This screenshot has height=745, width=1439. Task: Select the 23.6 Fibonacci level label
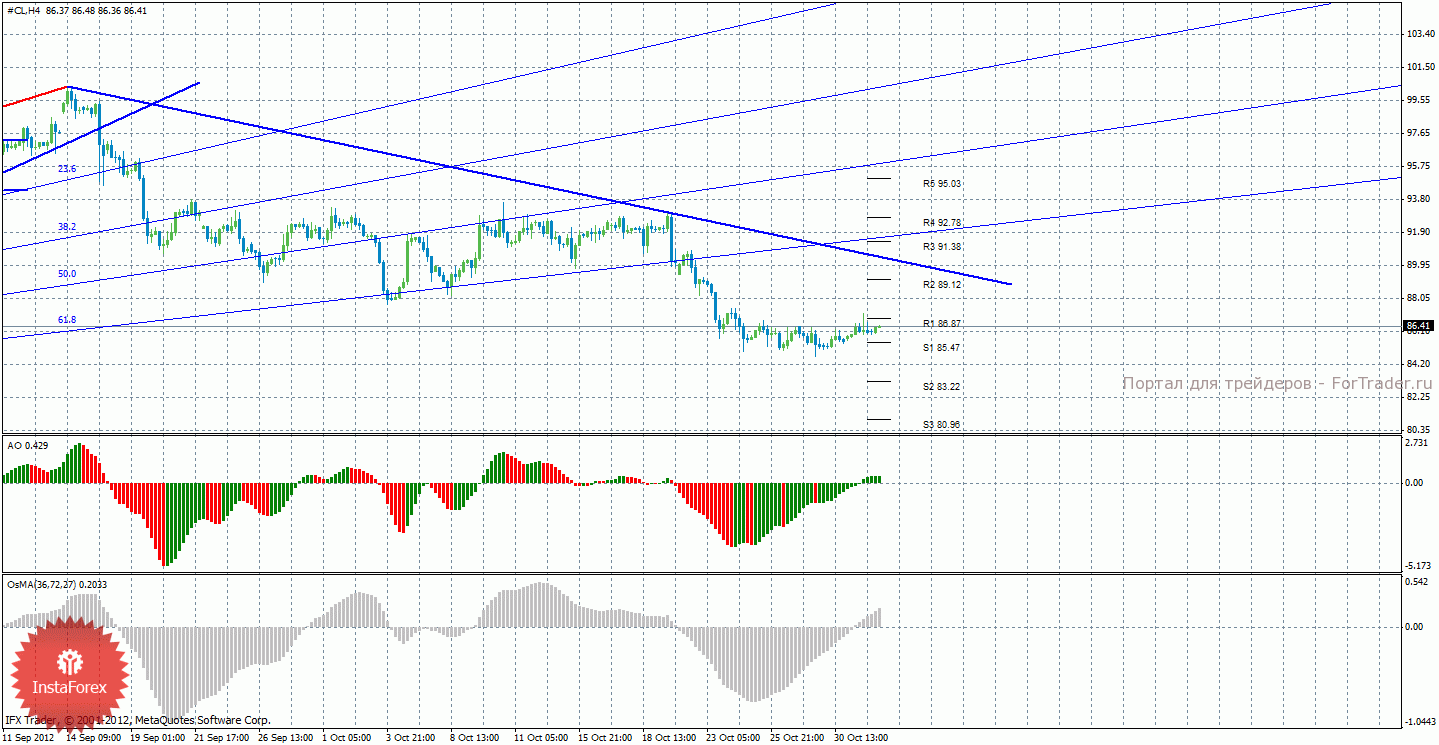pyautogui.click(x=67, y=169)
